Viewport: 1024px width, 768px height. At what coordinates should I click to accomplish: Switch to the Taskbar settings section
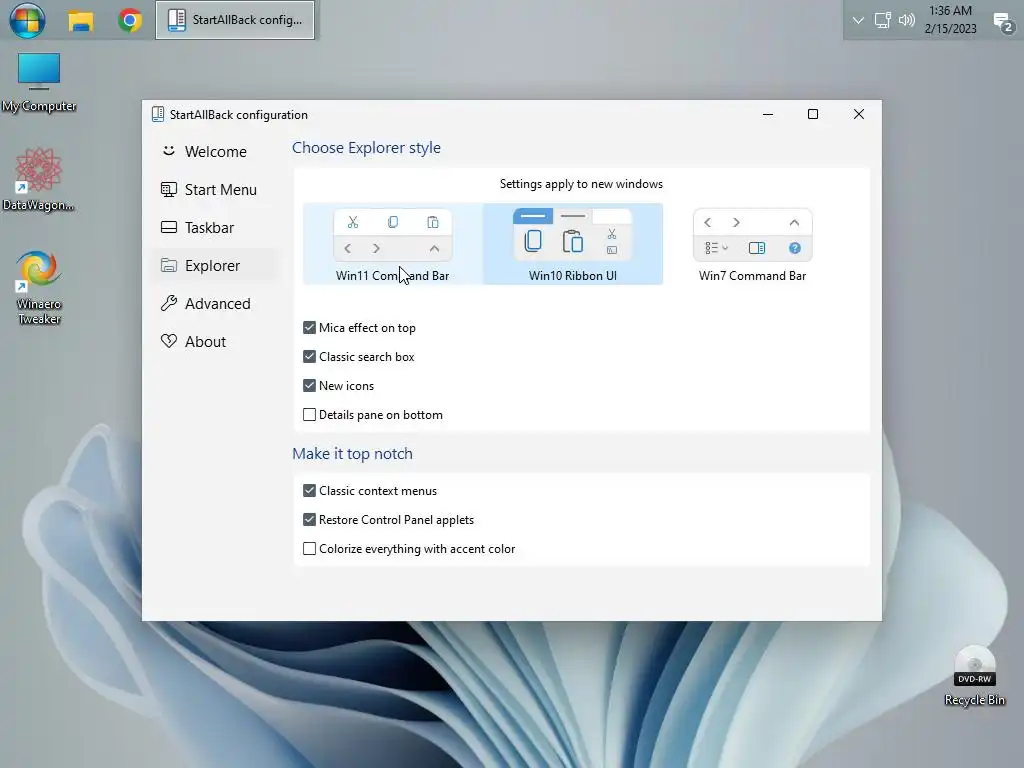coord(215,227)
